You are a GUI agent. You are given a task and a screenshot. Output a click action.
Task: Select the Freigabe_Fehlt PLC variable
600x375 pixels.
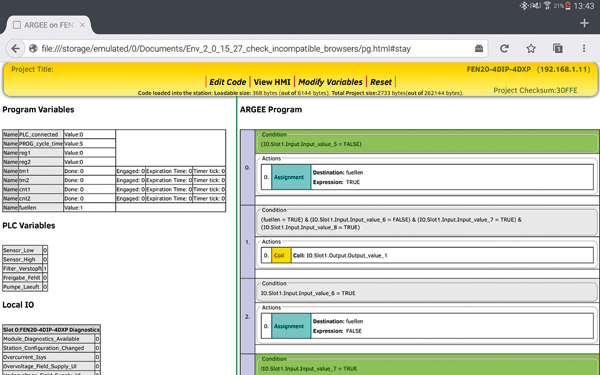(23, 278)
